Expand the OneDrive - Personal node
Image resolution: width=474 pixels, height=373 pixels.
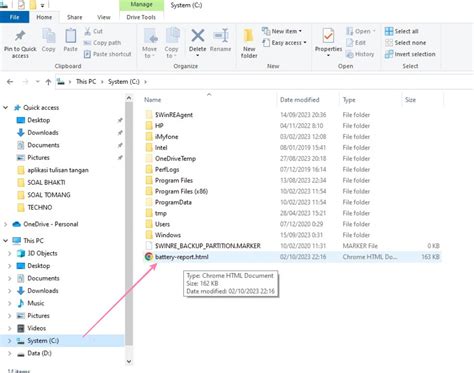pos(6,224)
